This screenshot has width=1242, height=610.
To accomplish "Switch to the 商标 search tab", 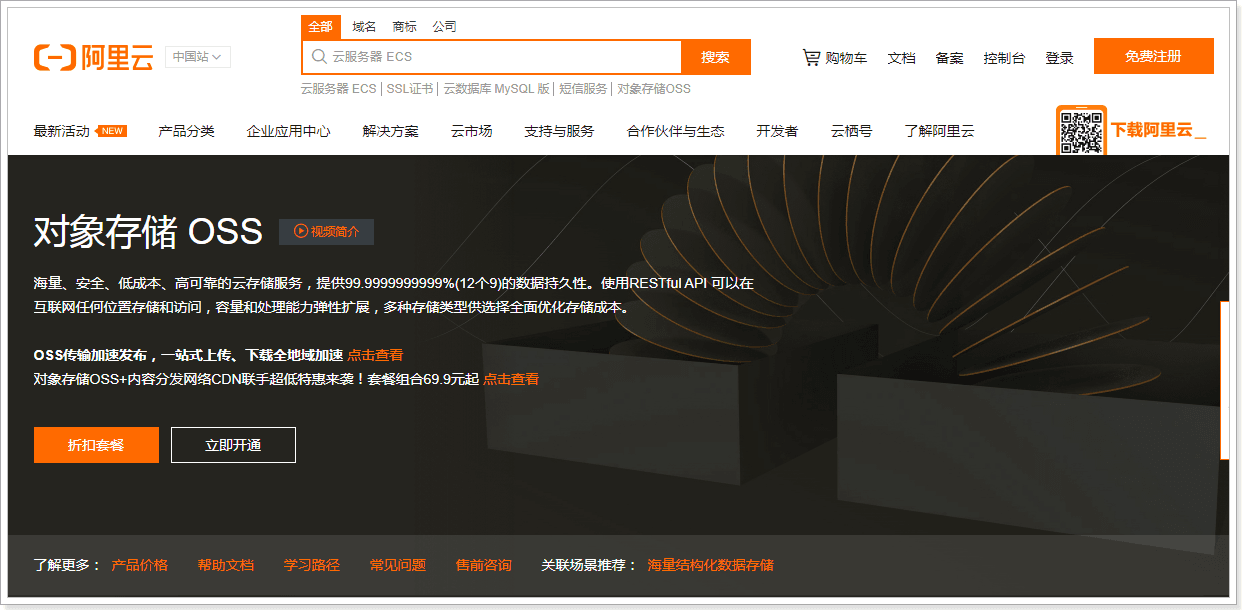I will pyautogui.click(x=404, y=27).
